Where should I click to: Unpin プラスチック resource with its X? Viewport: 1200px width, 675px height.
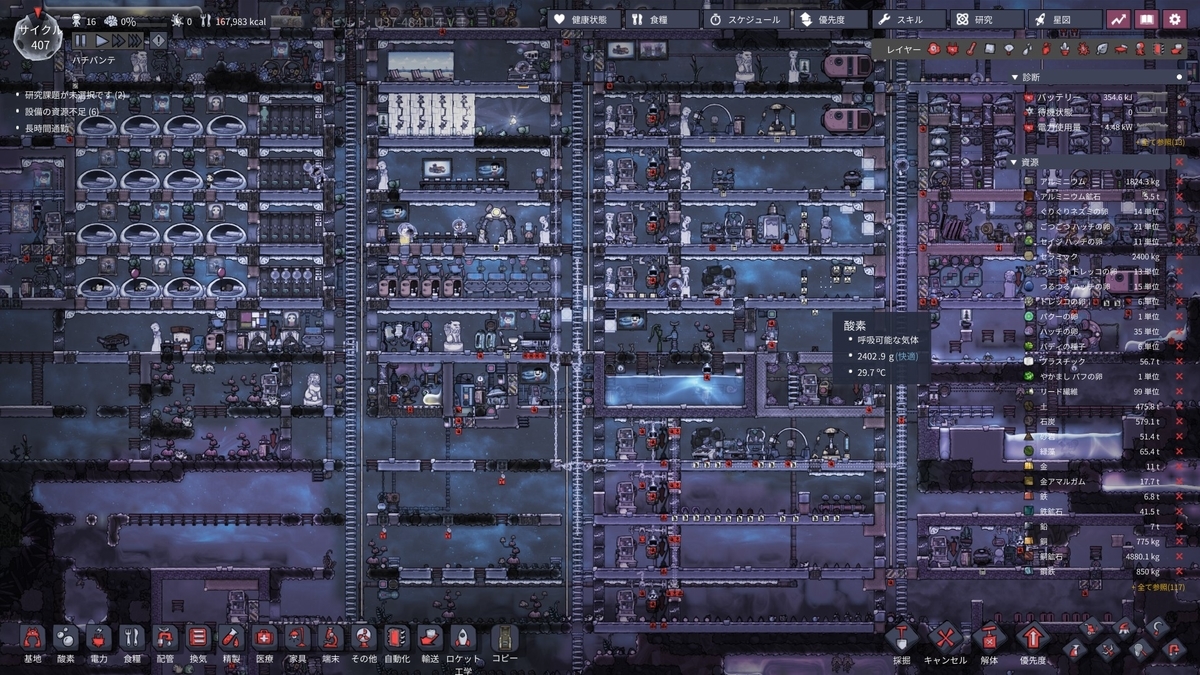[x=1178, y=361]
